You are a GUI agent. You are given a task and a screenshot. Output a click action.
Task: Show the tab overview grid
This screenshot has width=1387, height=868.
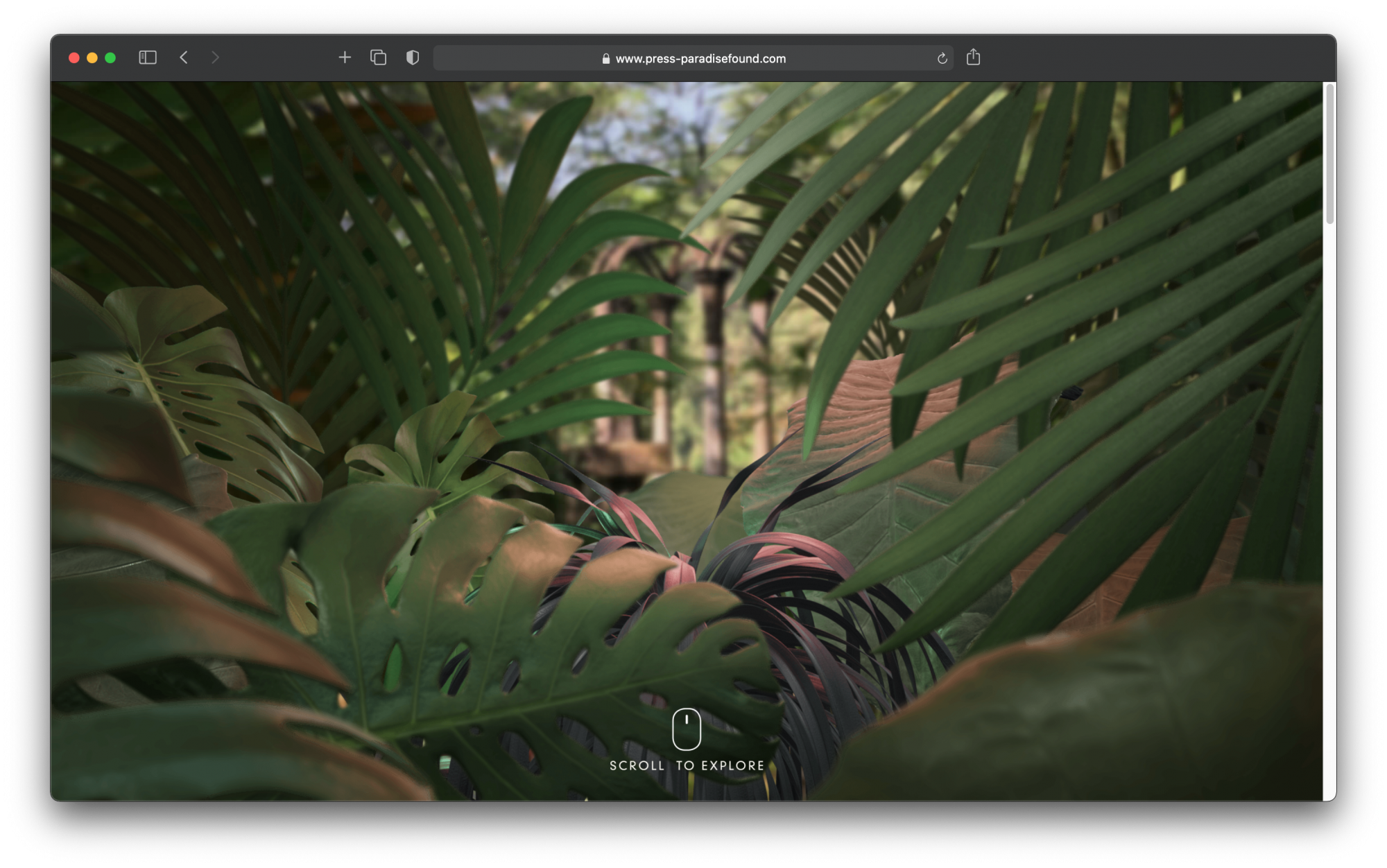pyautogui.click(x=378, y=58)
